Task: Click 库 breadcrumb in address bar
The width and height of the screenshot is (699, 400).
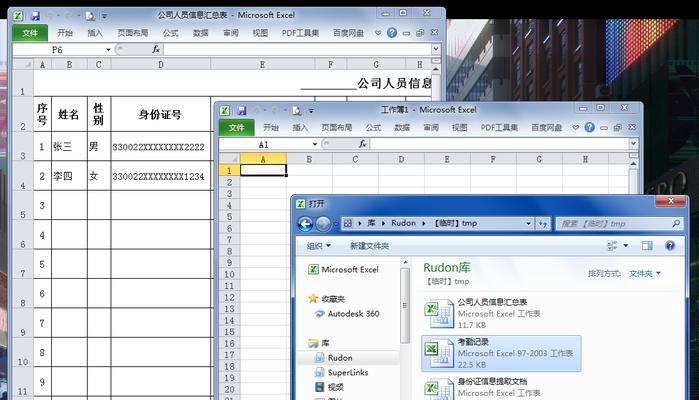Action: (371, 223)
